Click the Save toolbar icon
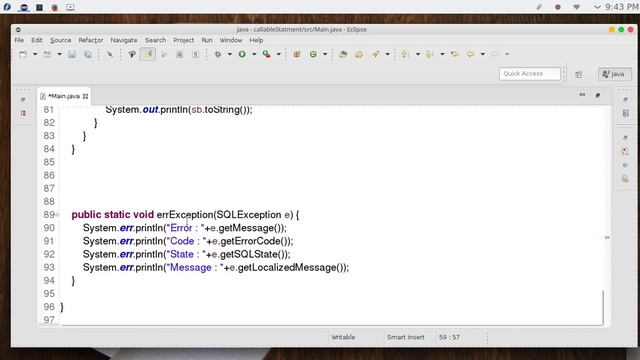The image size is (640, 360). point(72,54)
